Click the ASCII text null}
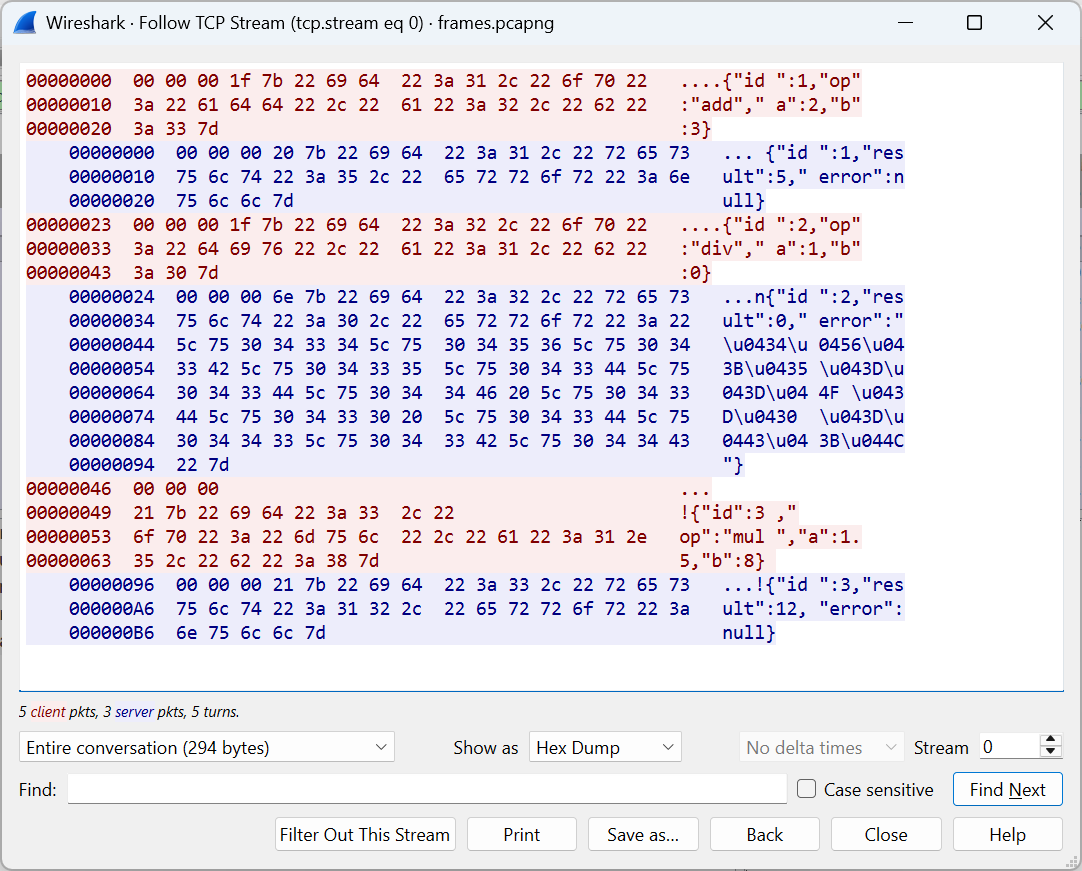 coord(749,633)
